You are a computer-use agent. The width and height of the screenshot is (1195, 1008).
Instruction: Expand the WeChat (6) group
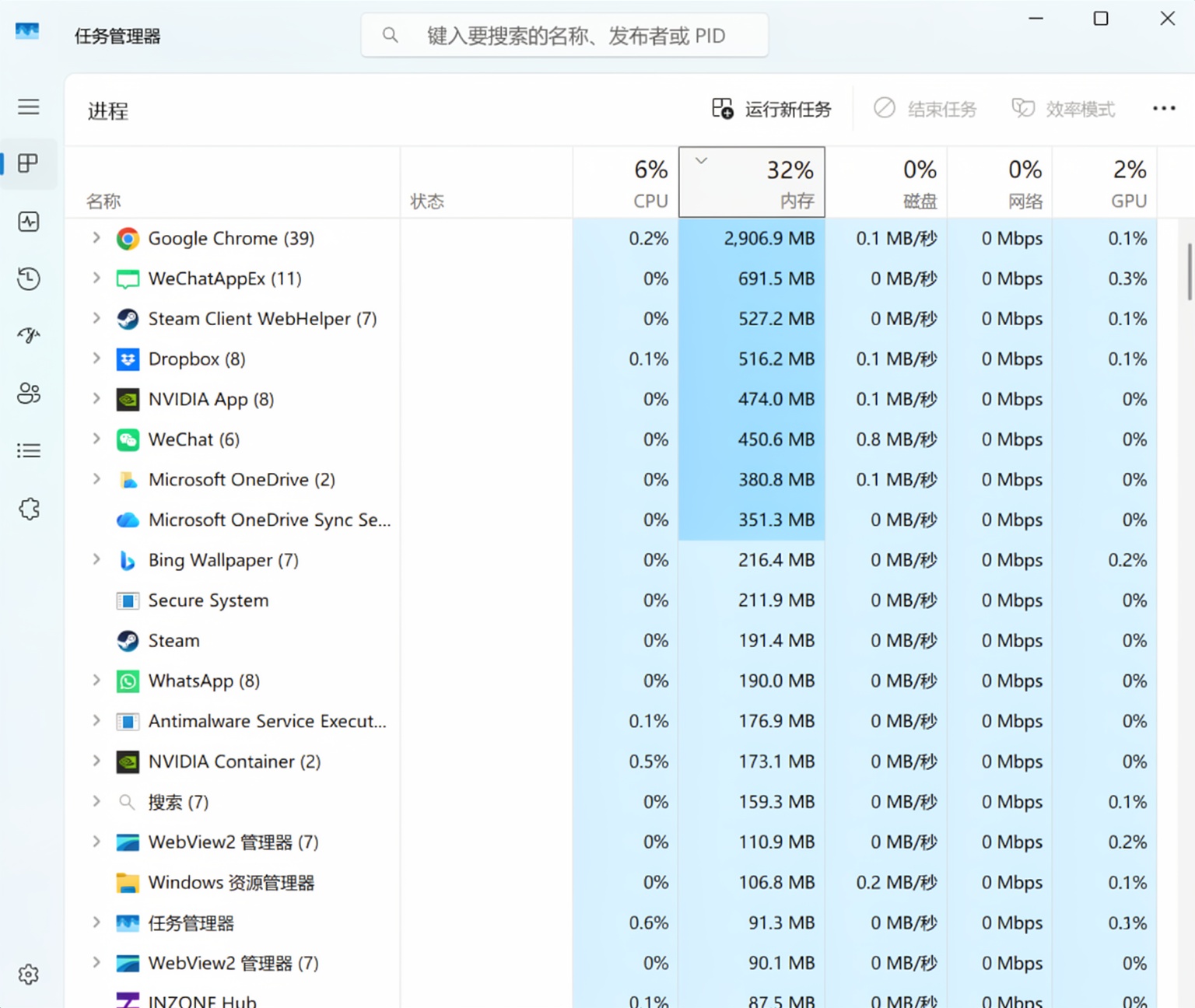[96, 439]
